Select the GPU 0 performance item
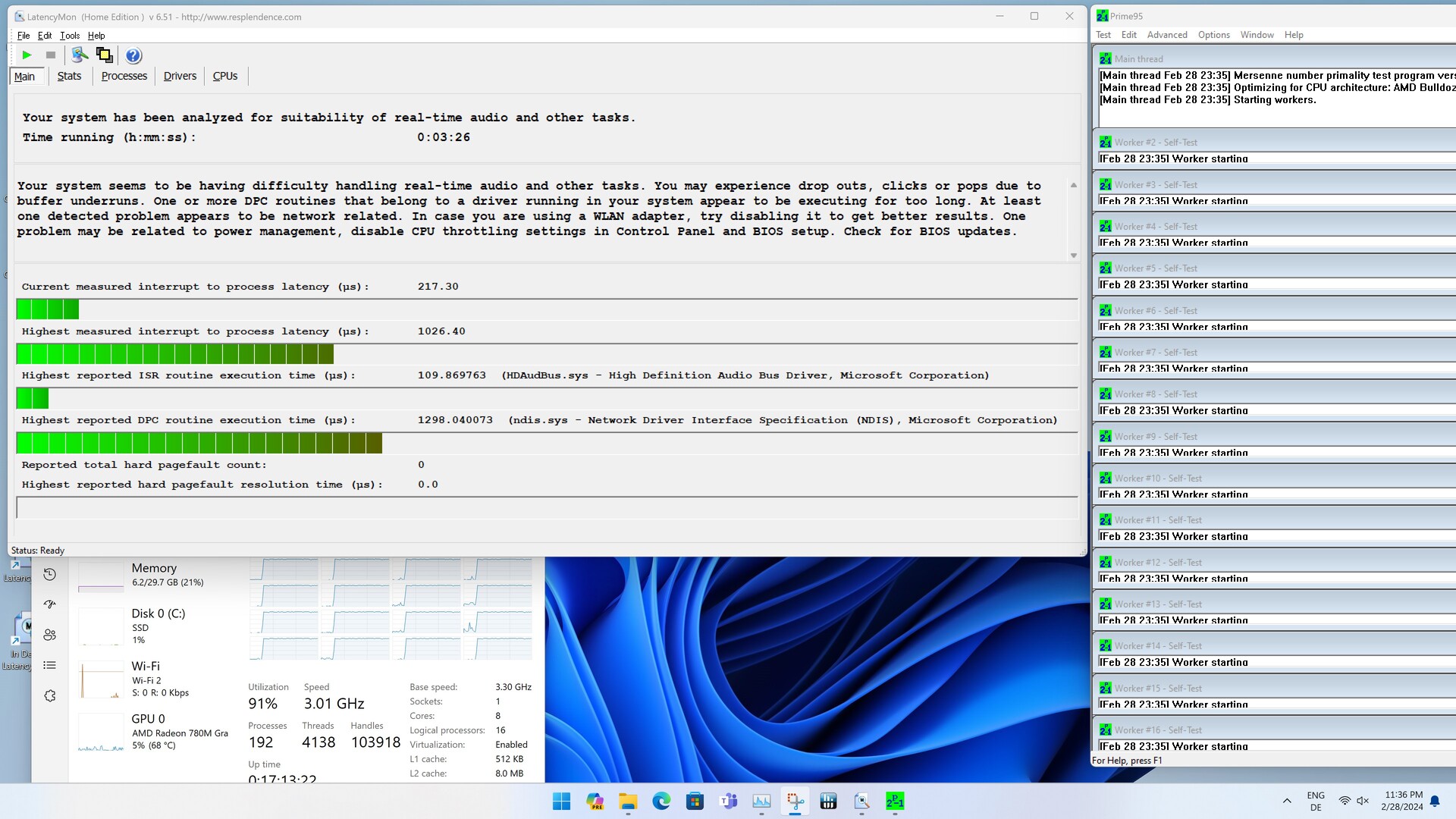This screenshot has height=819, width=1456. 152,731
